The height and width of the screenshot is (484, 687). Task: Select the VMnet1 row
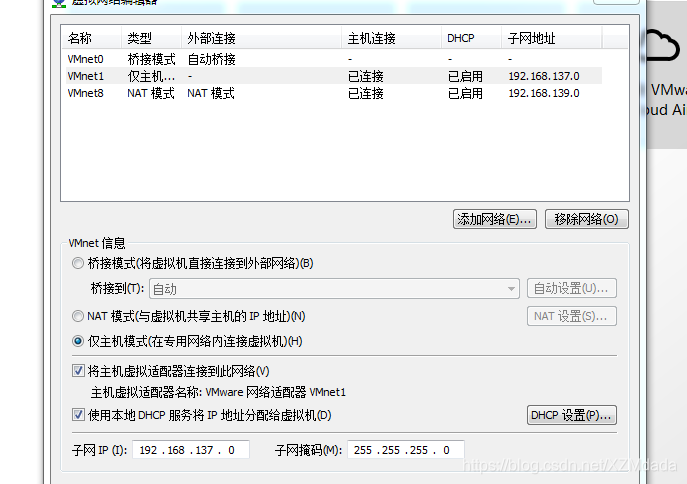pyautogui.click(x=334, y=76)
